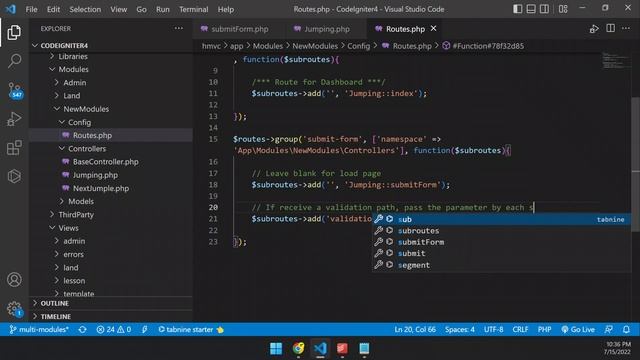This screenshot has height=360, width=640.
Task: Select the 'submitForm' autocomplete suggestion
Action: coord(501,242)
